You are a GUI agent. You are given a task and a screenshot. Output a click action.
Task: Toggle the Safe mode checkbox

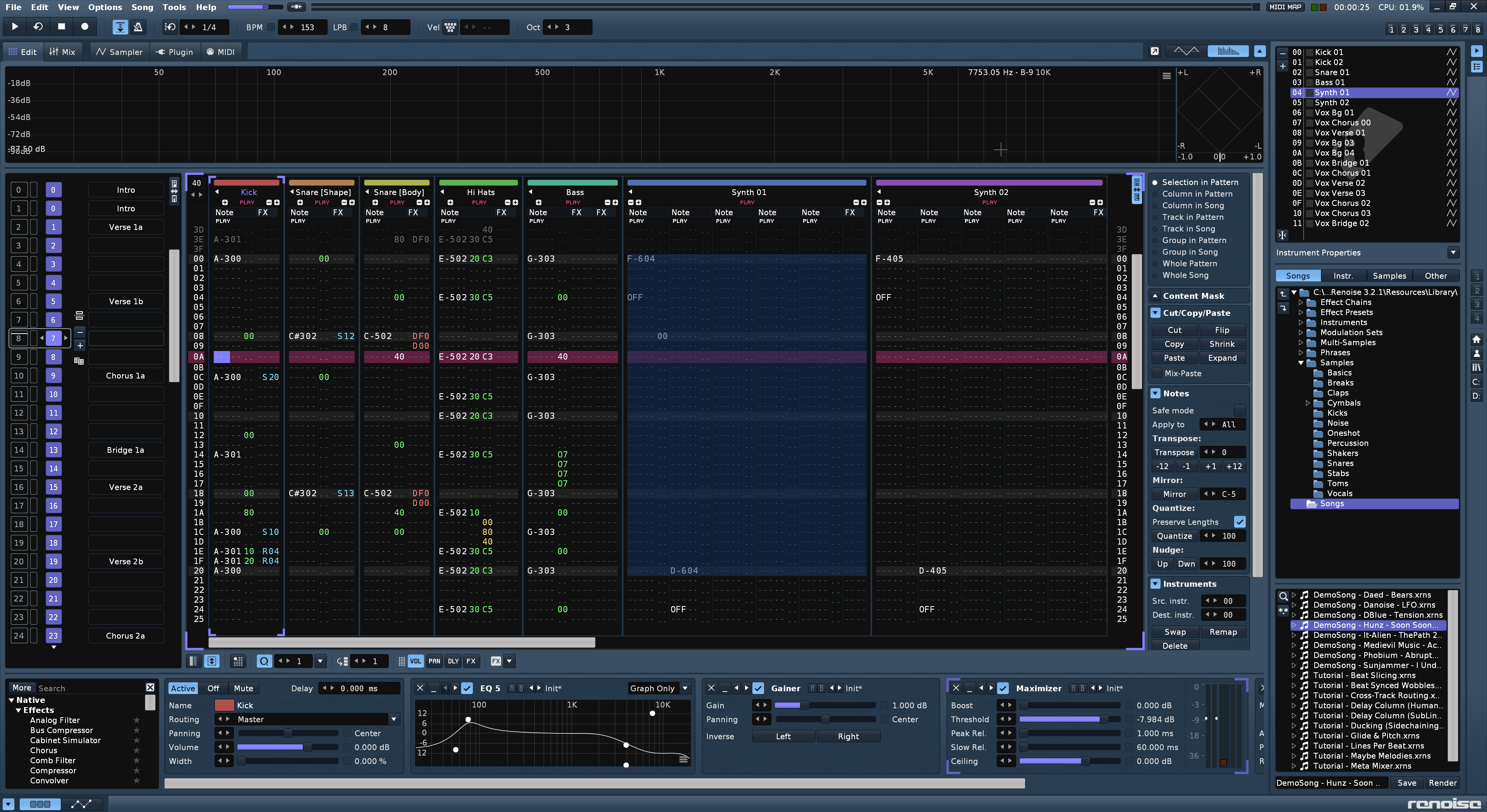tap(1239, 410)
